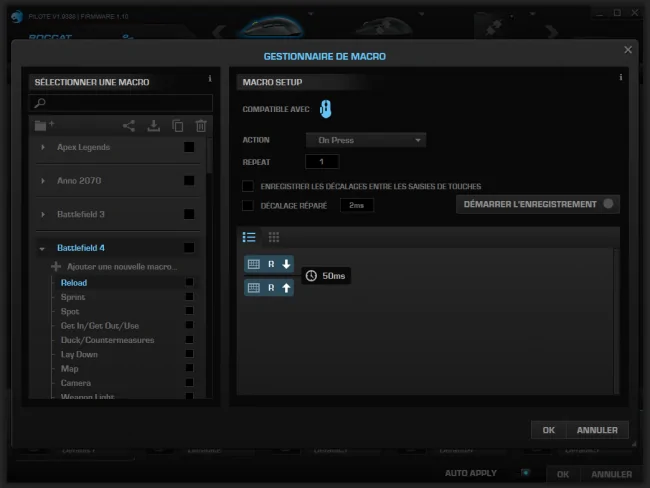Click the macro search field
650x488 pixels.
121,103
